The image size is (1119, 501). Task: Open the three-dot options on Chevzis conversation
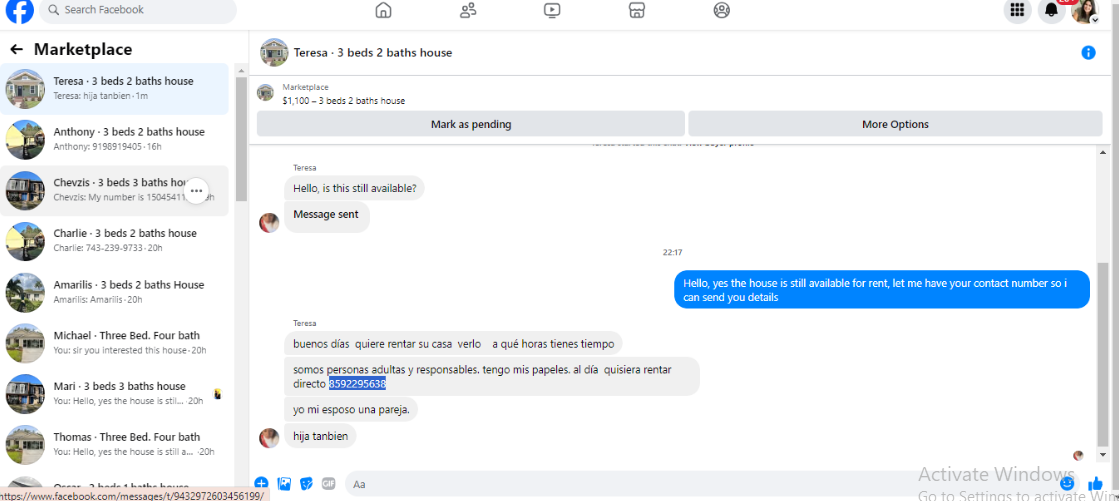coord(196,191)
